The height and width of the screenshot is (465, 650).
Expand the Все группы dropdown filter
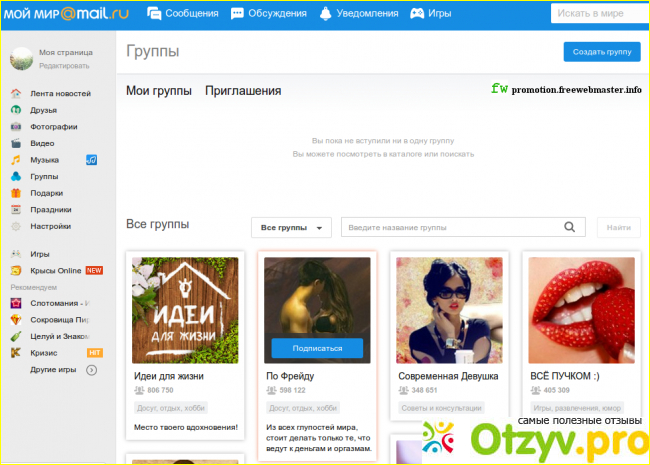(290, 228)
